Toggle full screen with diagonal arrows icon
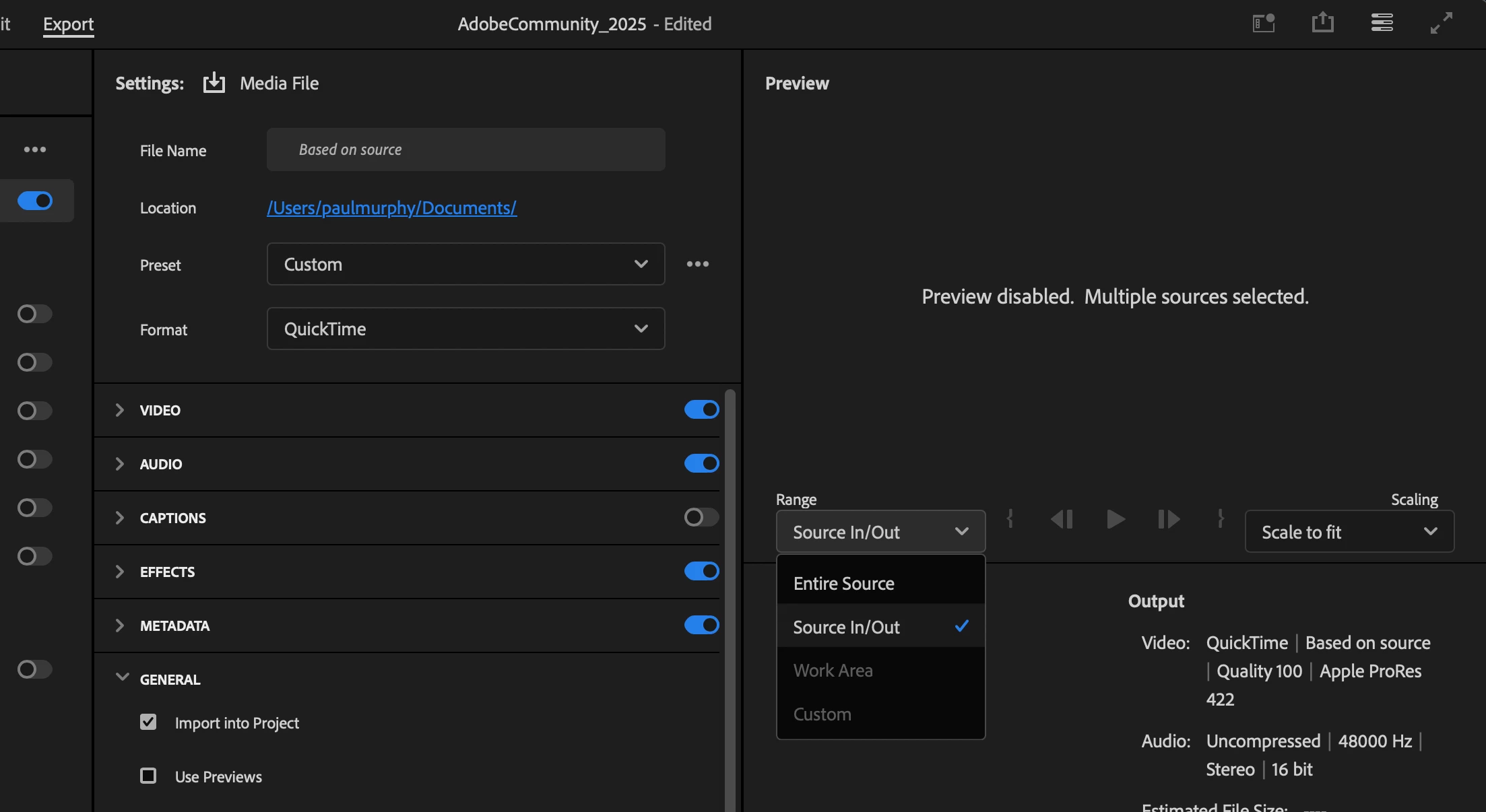This screenshot has width=1486, height=812. [1441, 23]
